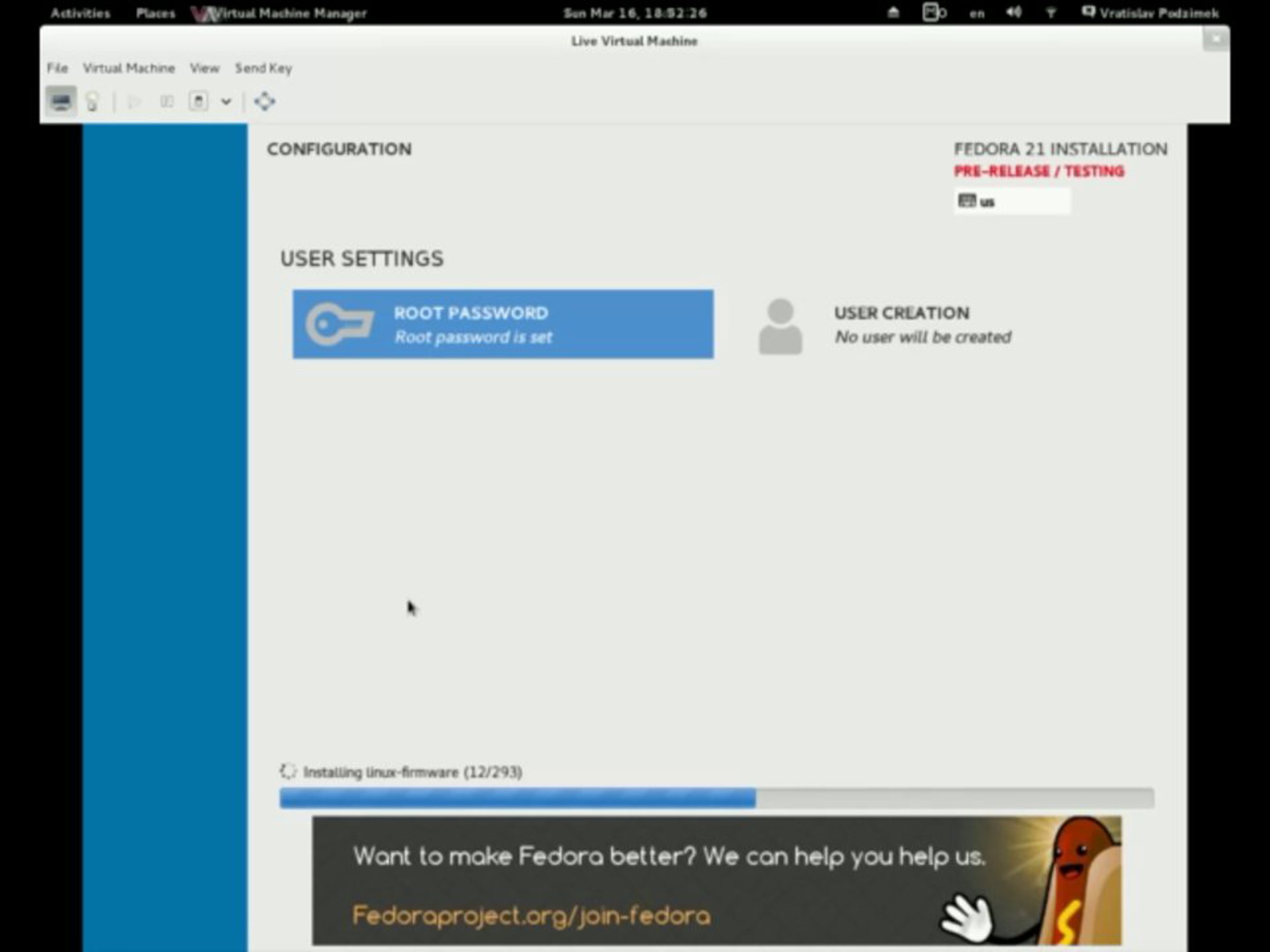Click the network indicator in top bar

coord(1051,13)
